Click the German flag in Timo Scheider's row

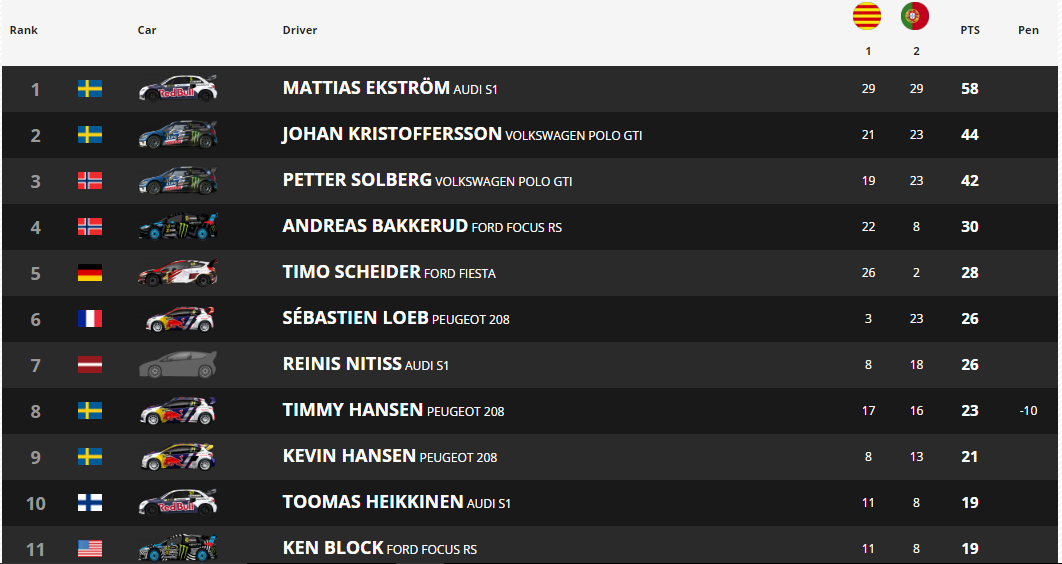(x=90, y=273)
